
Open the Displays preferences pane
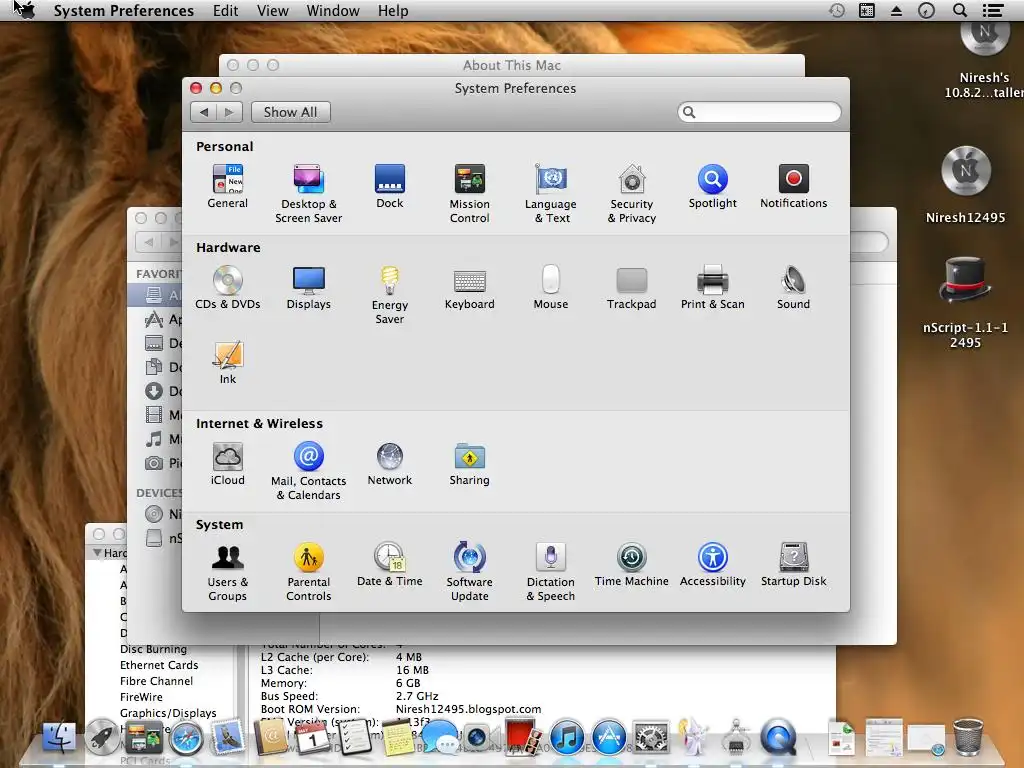point(308,287)
